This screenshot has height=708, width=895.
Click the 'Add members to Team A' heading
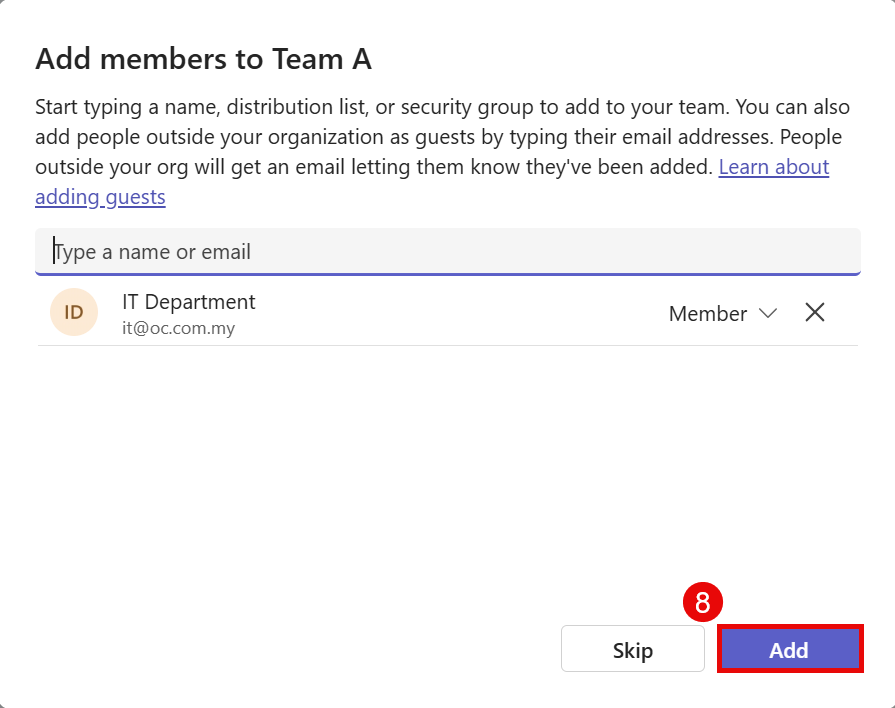click(x=203, y=59)
